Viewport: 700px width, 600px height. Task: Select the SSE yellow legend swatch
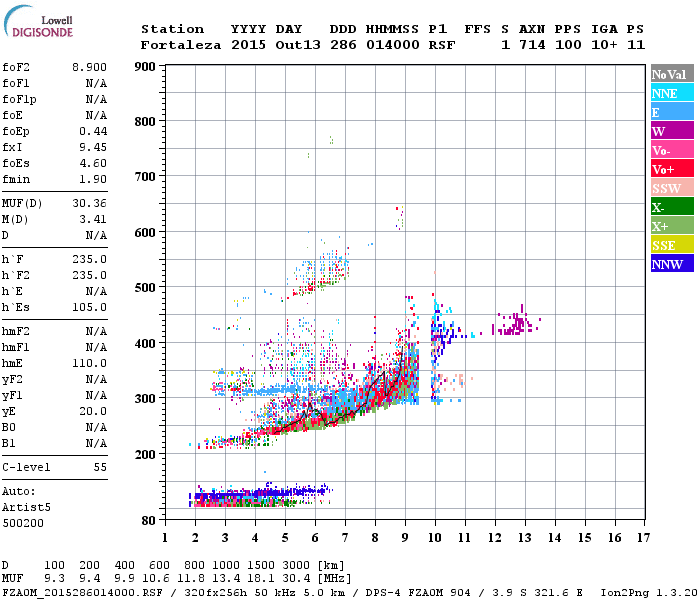click(x=672, y=245)
